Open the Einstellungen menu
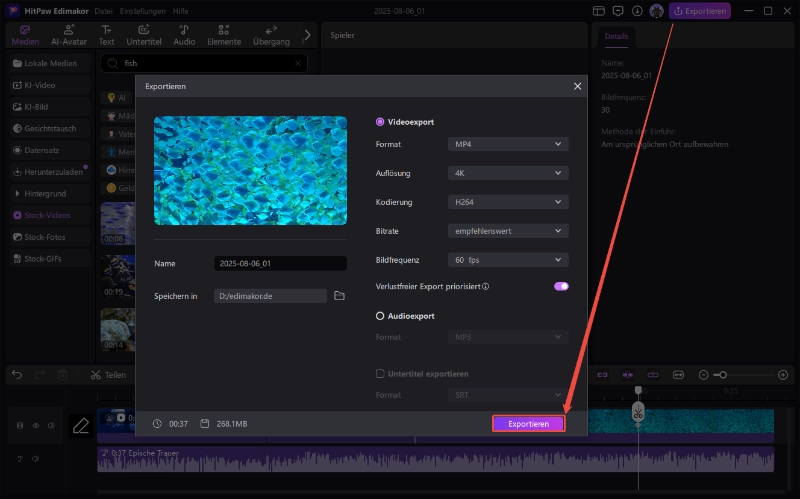This screenshot has width=800, height=499. [x=142, y=11]
